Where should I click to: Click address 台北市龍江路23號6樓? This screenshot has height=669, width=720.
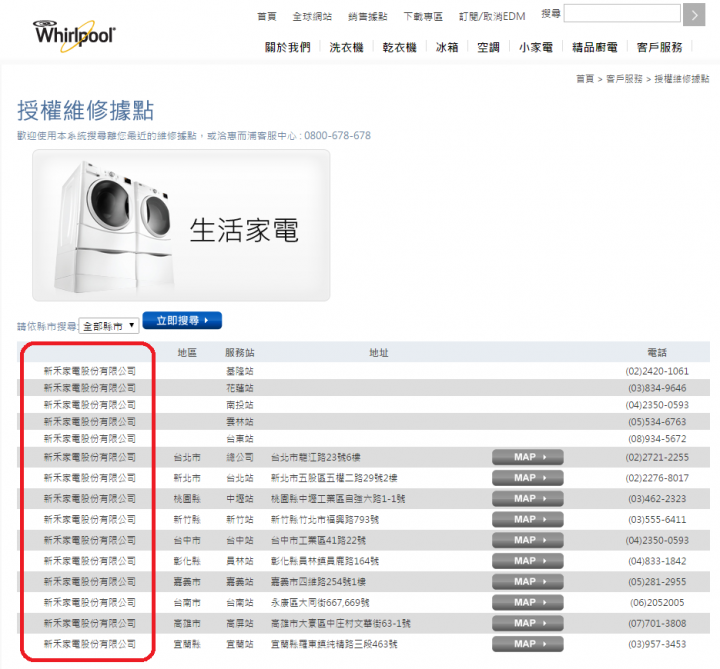tap(315, 457)
